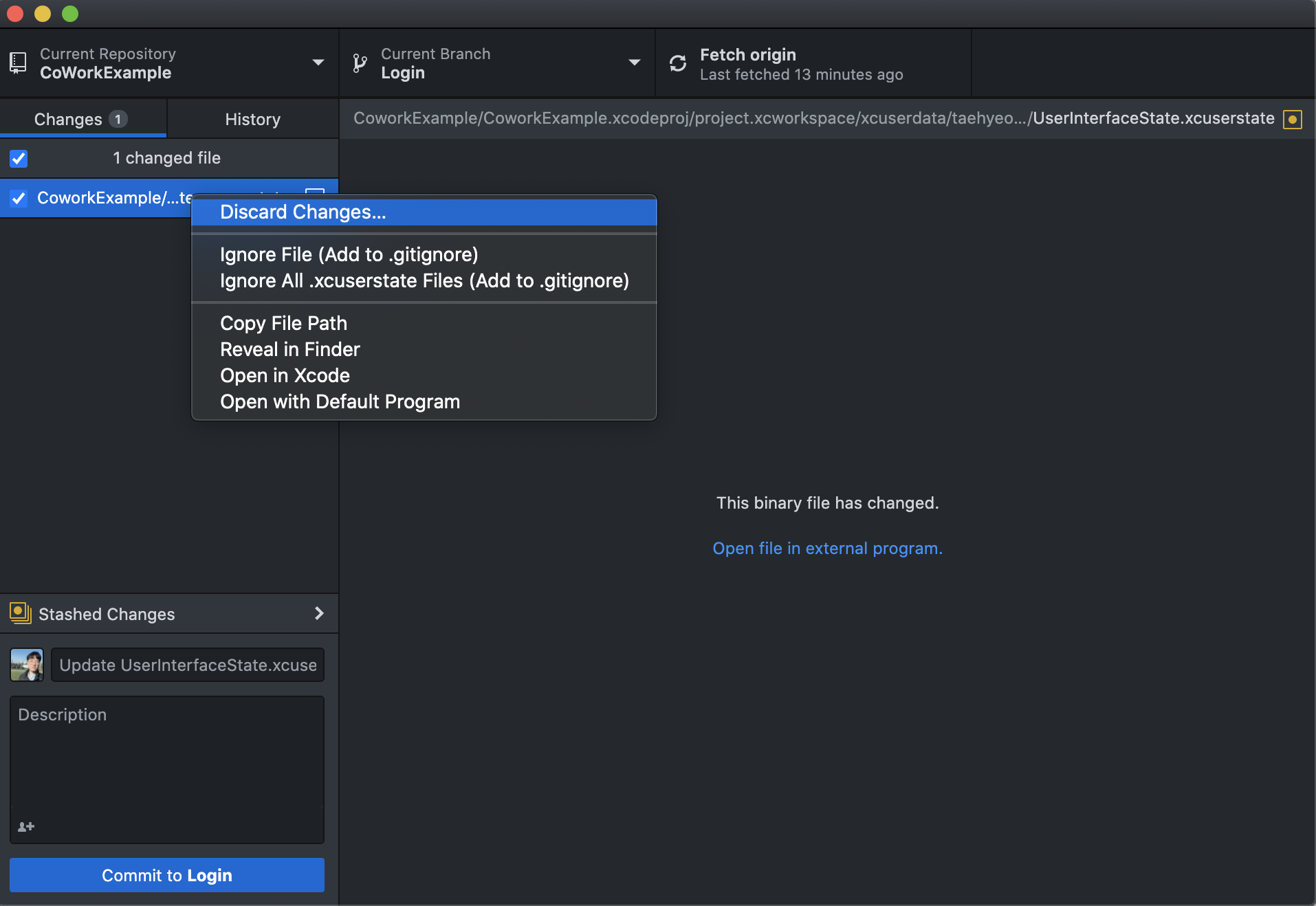Click the Fetch origin button
Image resolution: width=1316 pixels, height=906 pixels.
tap(813, 63)
